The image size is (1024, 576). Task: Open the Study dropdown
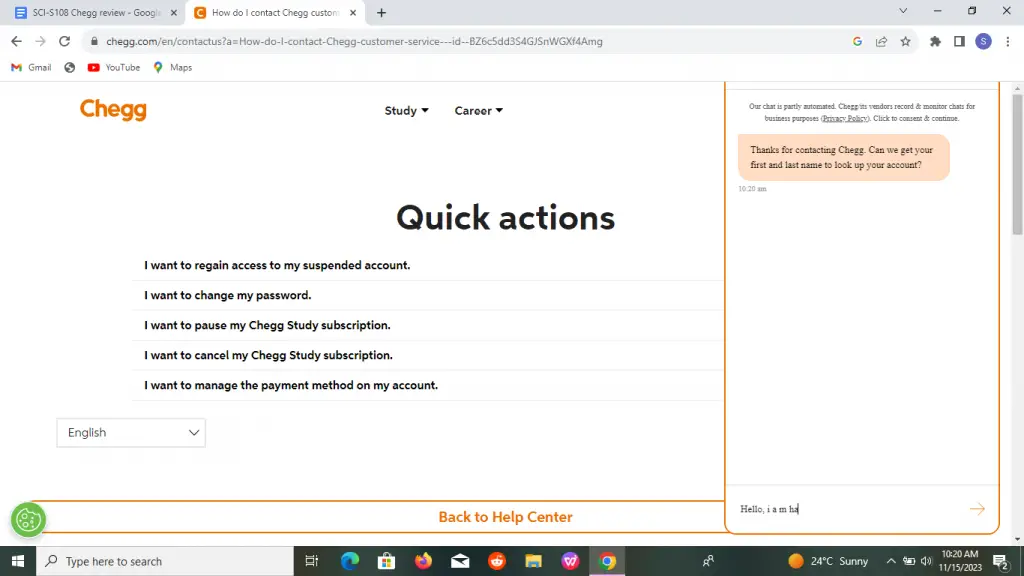click(x=406, y=111)
